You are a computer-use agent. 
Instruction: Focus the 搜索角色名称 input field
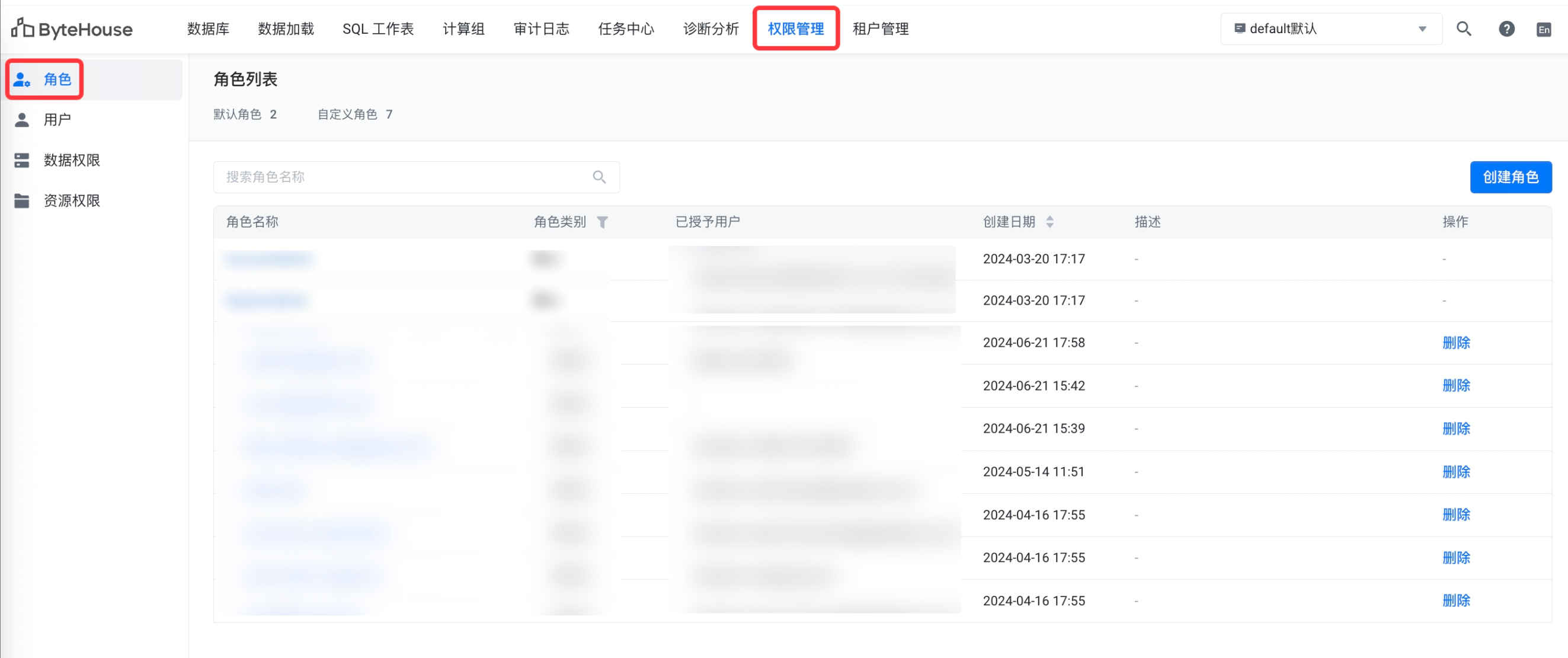(x=402, y=177)
